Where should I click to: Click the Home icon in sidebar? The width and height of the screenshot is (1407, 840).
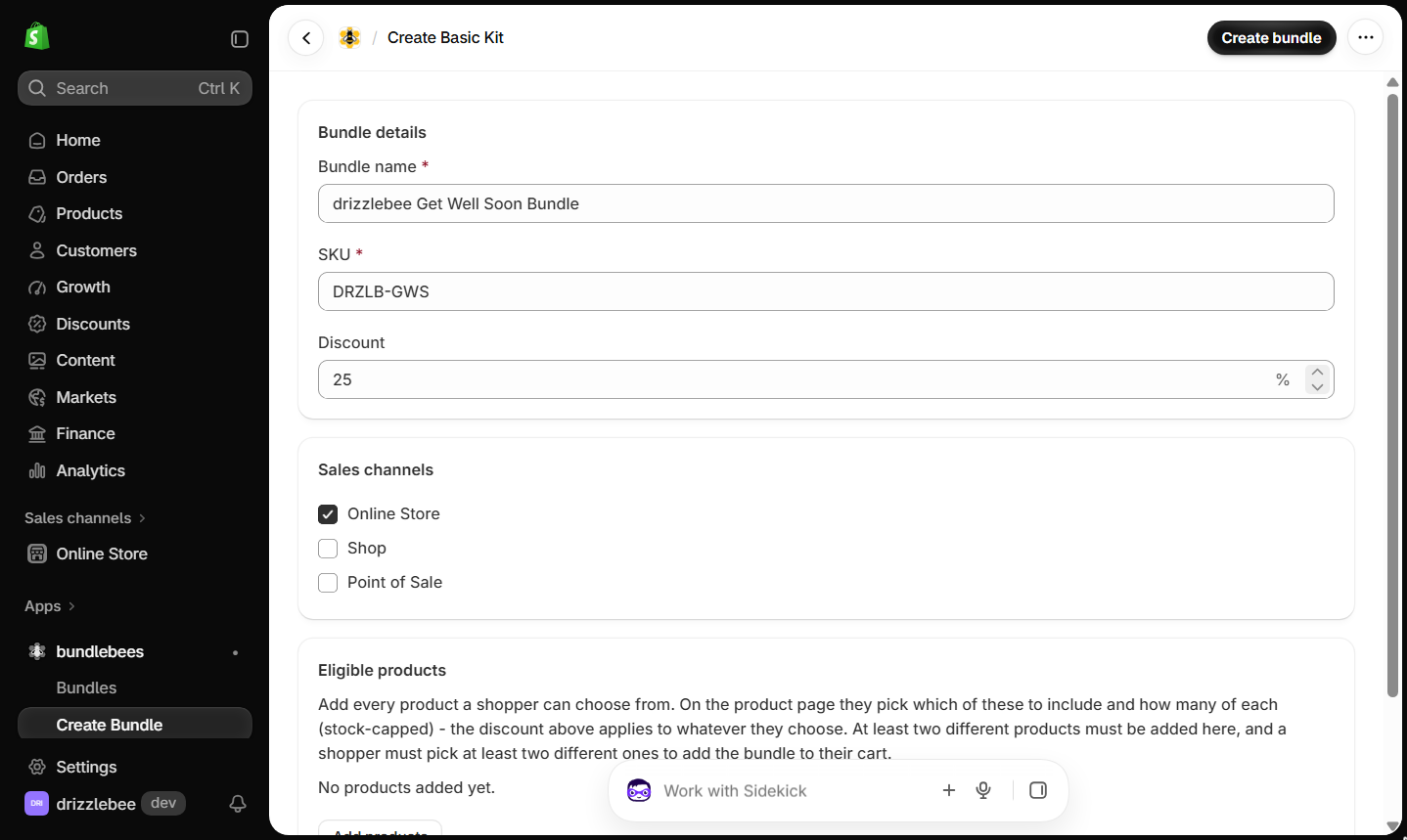click(x=37, y=141)
